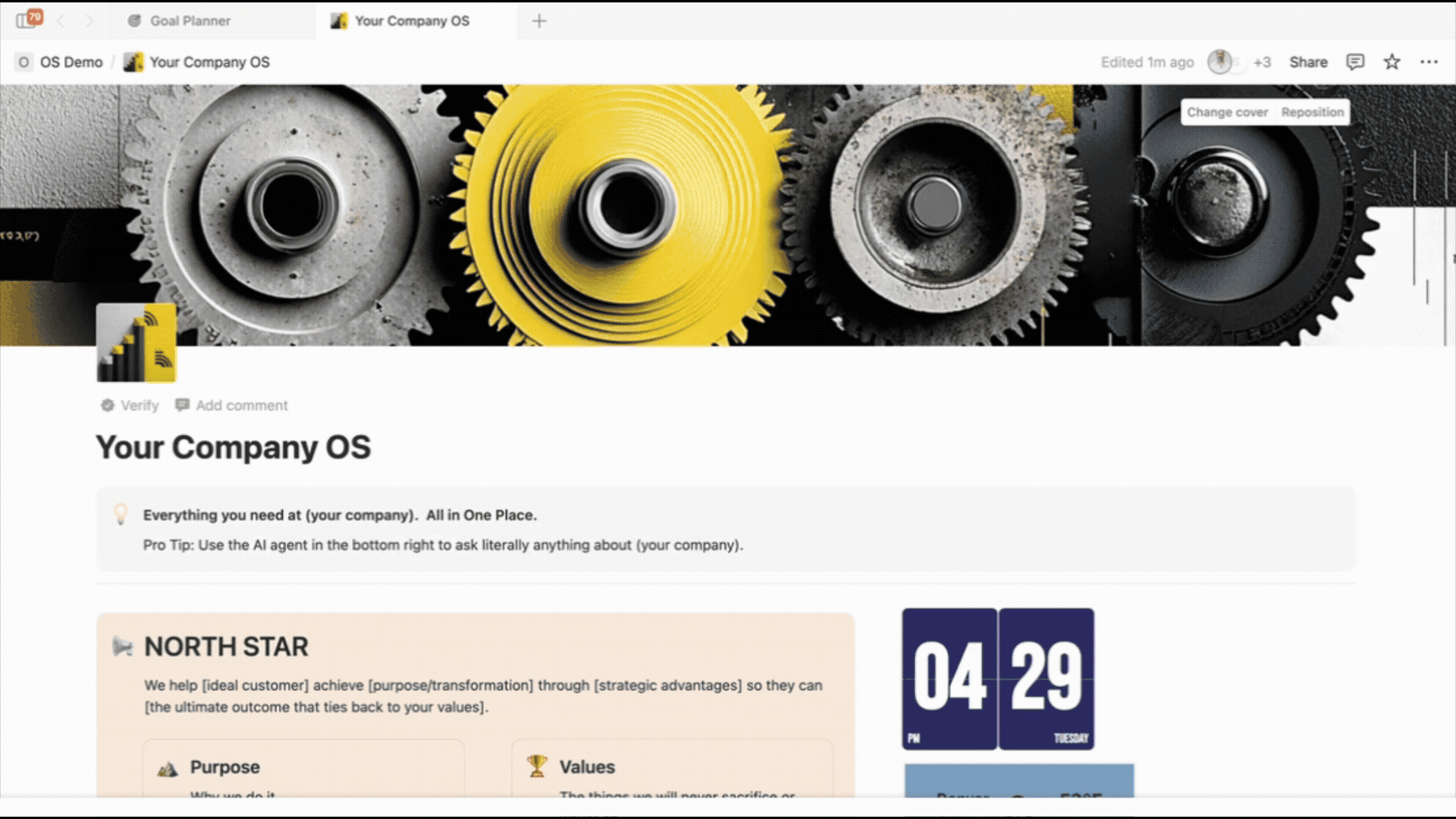Click the company page icon thumbnail
This screenshot has width=1456, height=819.
coord(136,343)
